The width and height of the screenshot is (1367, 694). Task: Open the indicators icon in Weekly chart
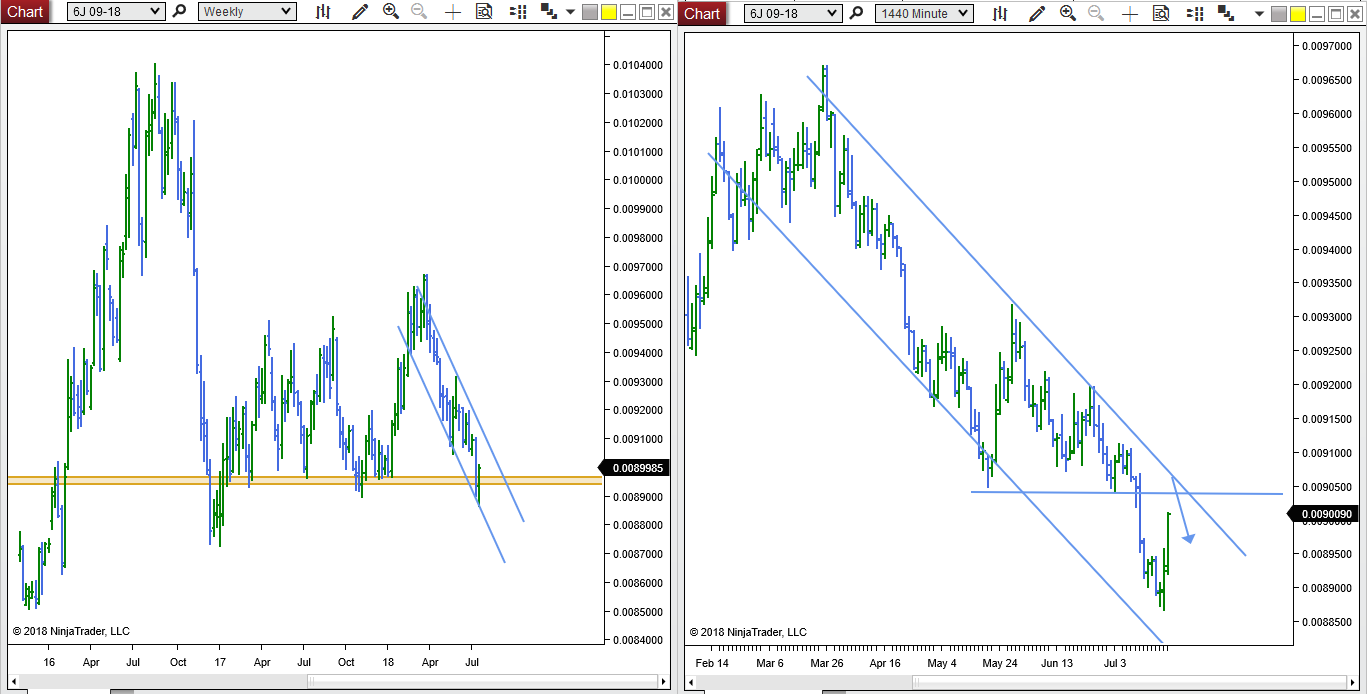pyautogui.click(x=517, y=12)
